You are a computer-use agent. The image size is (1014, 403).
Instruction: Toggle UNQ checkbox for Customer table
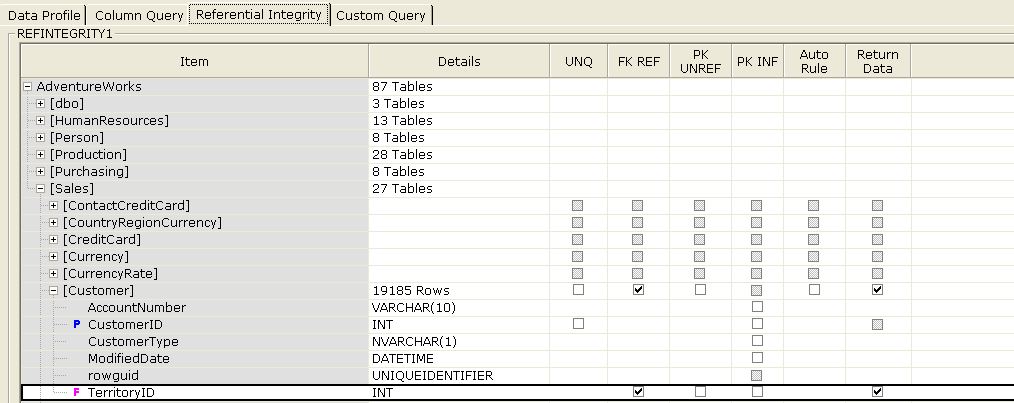(x=578, y=290)
